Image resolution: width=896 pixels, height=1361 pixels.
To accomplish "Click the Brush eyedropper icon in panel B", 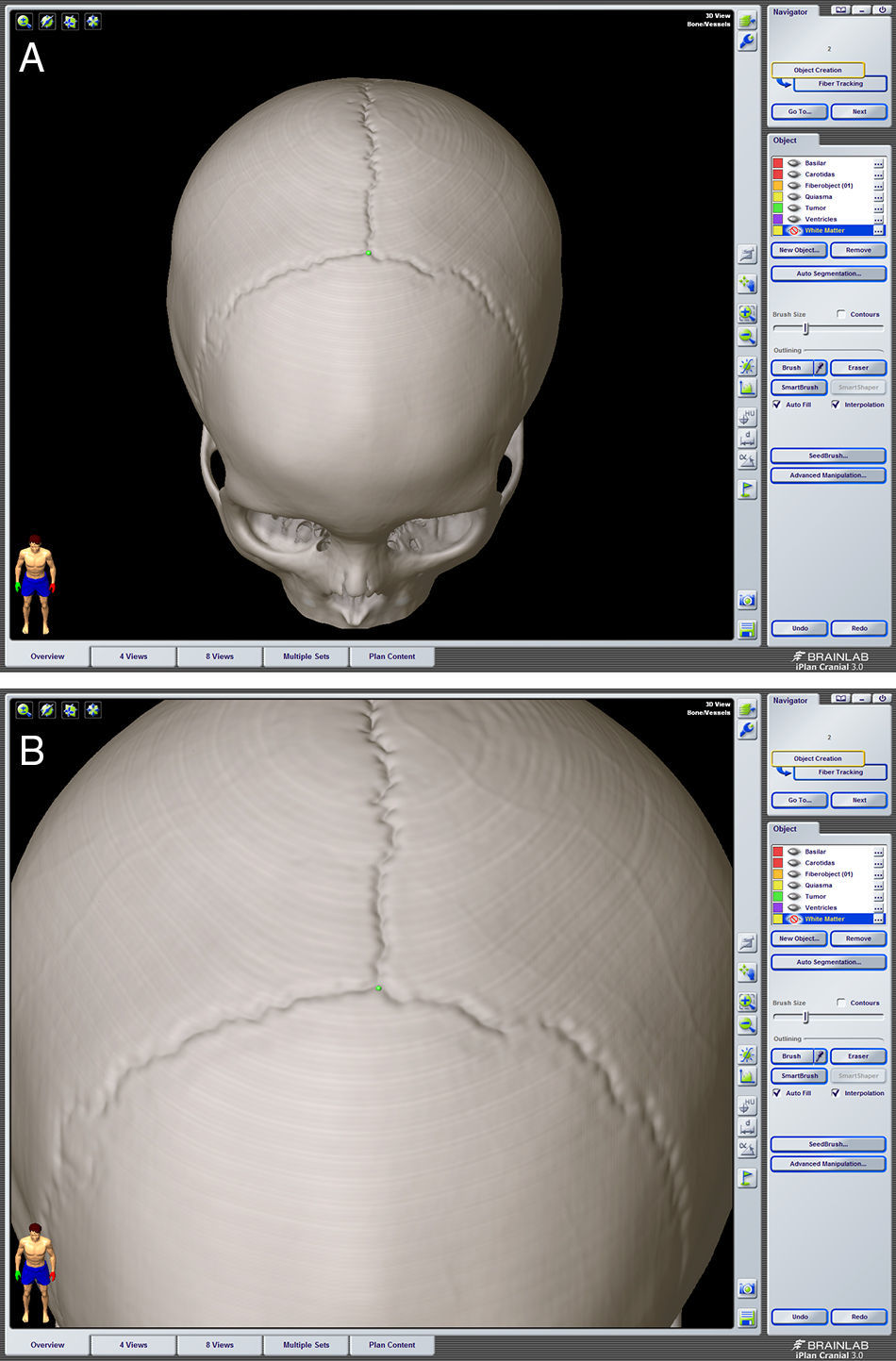I will pos(820,1056).
